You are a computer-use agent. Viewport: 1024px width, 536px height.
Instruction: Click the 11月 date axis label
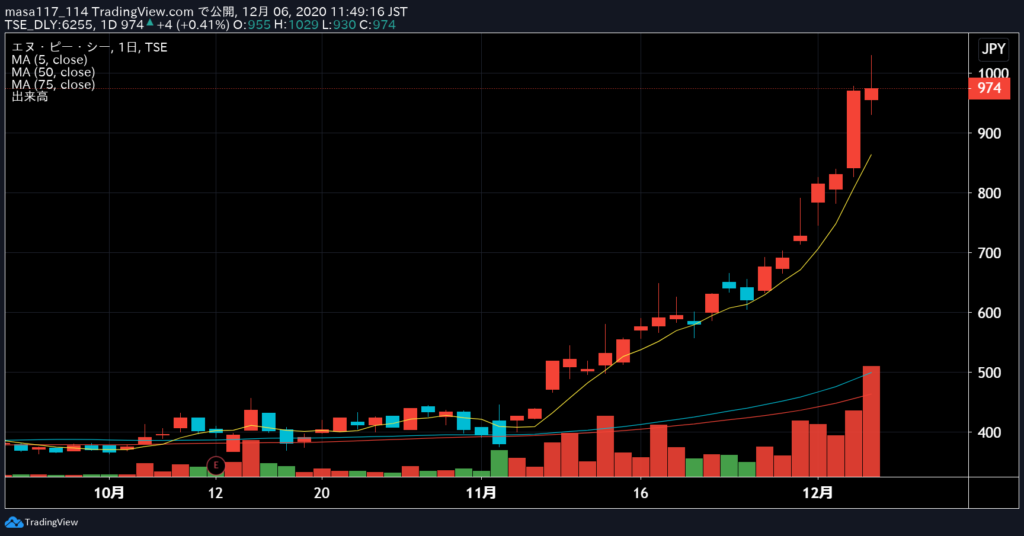(x=481, y=493)
